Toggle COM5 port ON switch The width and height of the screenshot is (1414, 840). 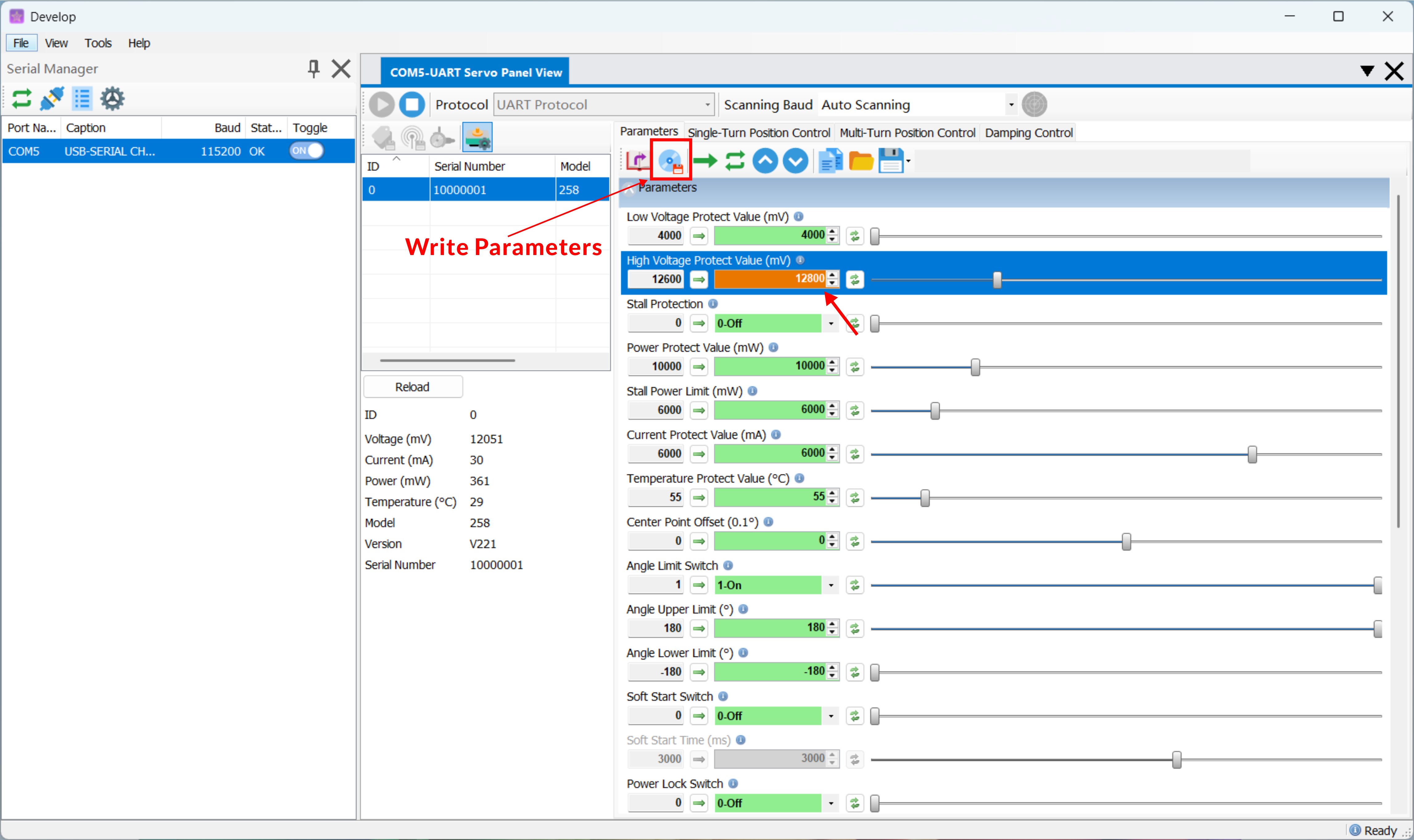point(306,151)
